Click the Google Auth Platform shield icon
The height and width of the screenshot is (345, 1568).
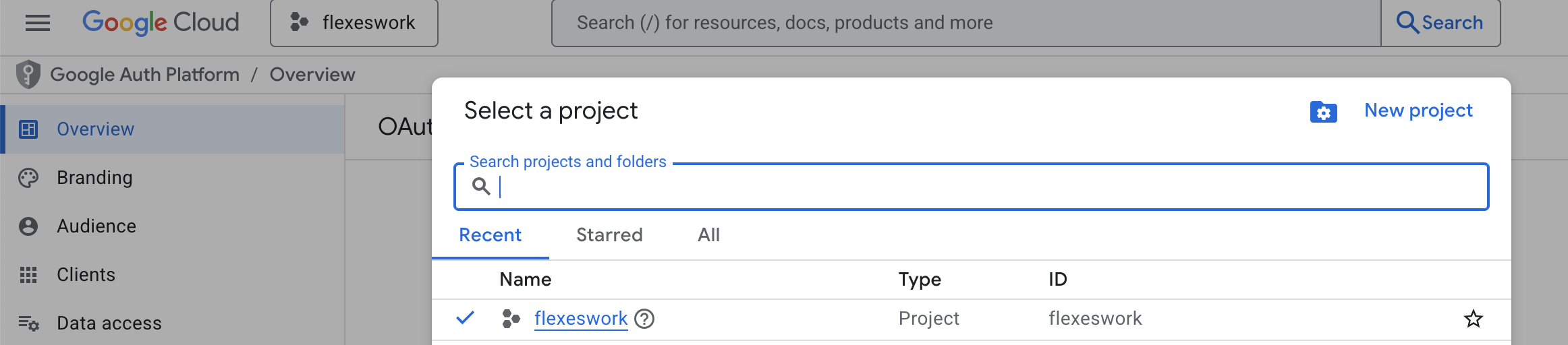point(28,74)
